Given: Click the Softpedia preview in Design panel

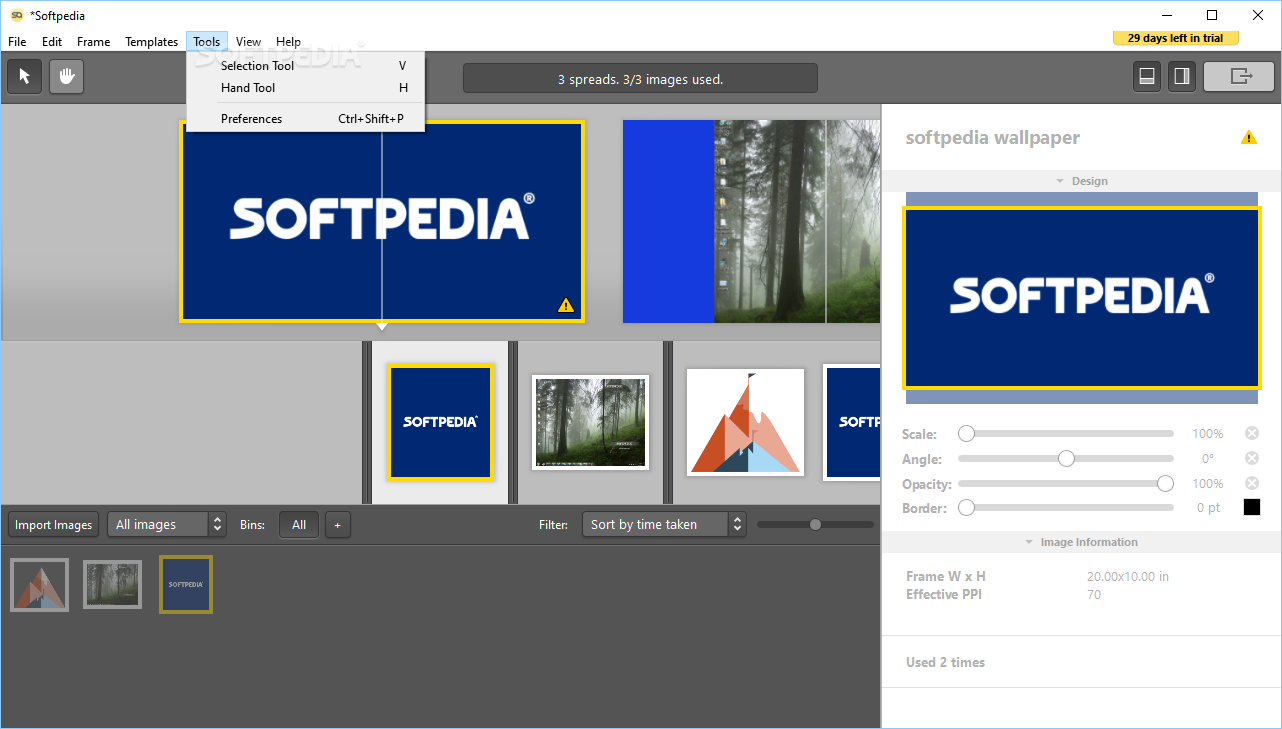Looking at the screenshot, I should 1082,298.
